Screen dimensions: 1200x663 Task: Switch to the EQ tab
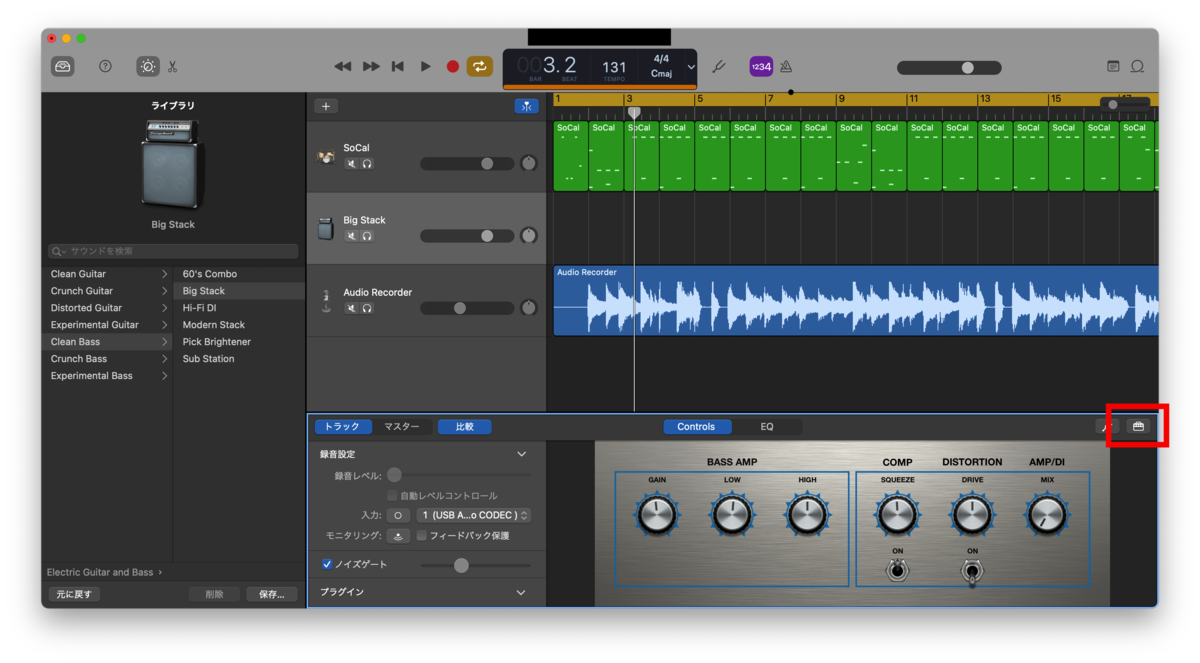point(767,427)
